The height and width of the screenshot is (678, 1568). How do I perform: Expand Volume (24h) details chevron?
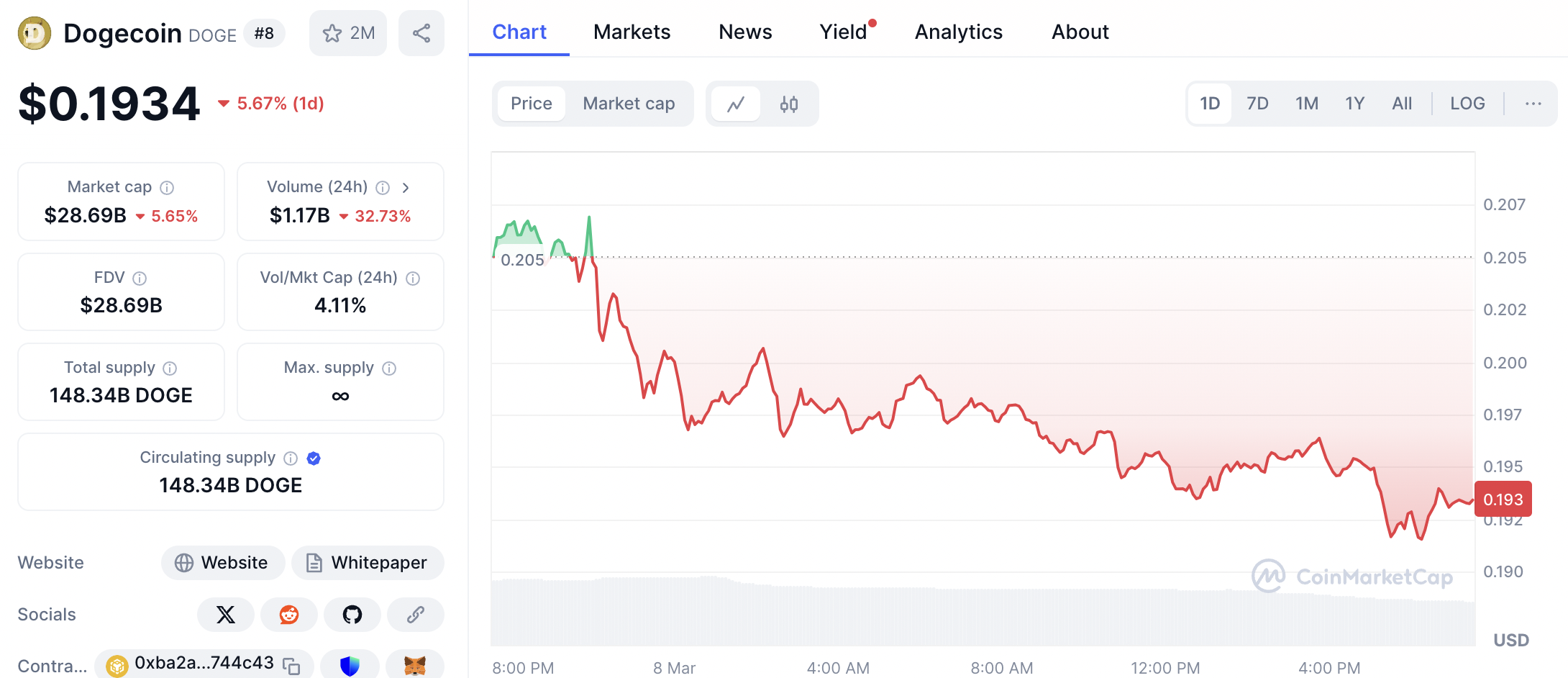click(406, 188)
